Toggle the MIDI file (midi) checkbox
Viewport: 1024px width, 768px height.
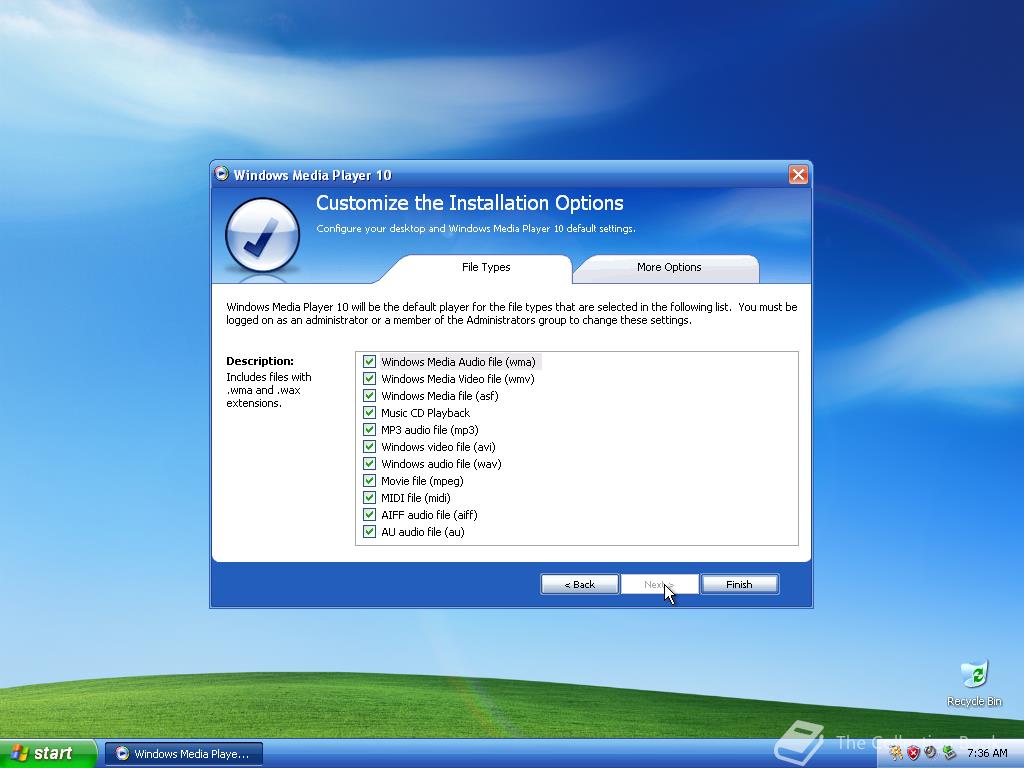[370, 498]
